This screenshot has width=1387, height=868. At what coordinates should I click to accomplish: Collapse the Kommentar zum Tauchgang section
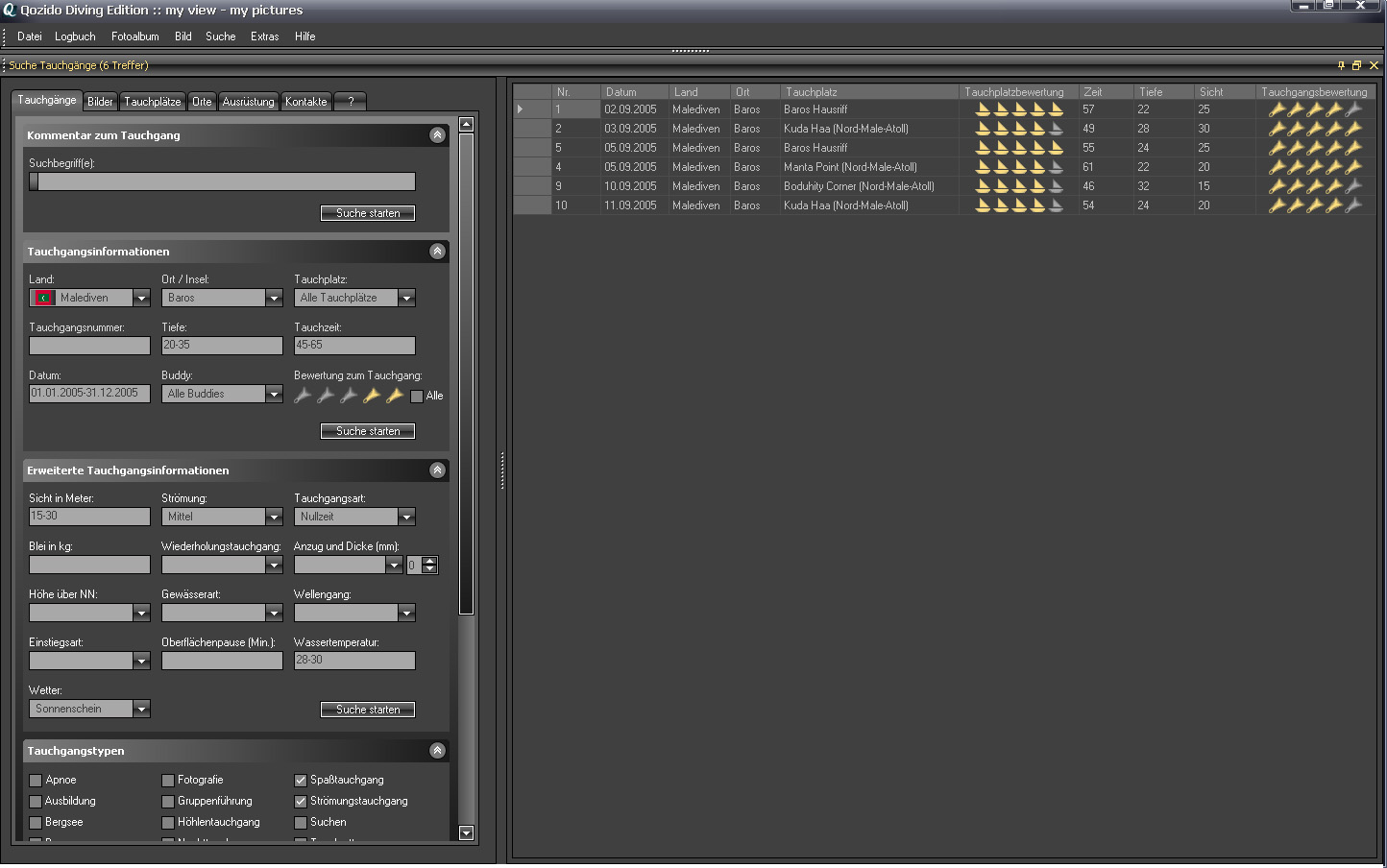tap(437, 135)
